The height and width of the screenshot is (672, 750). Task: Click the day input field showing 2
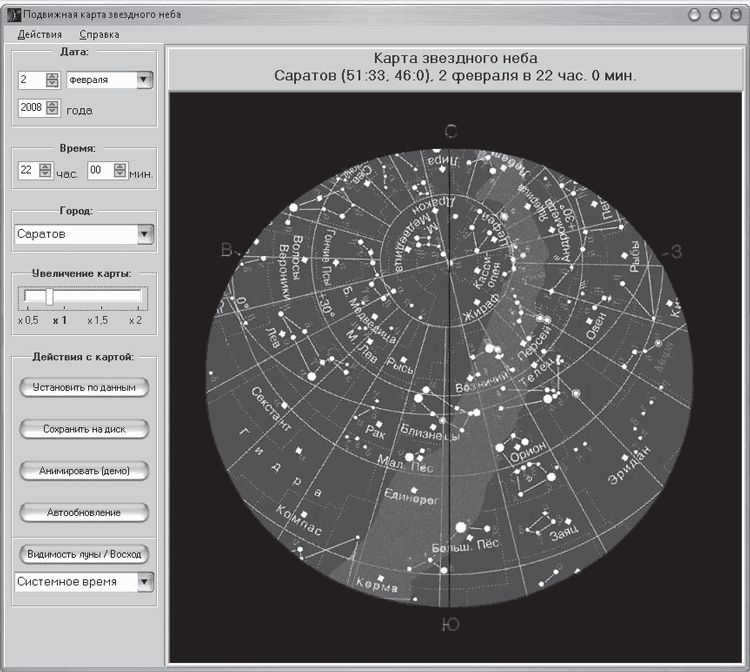coord(33,80)
